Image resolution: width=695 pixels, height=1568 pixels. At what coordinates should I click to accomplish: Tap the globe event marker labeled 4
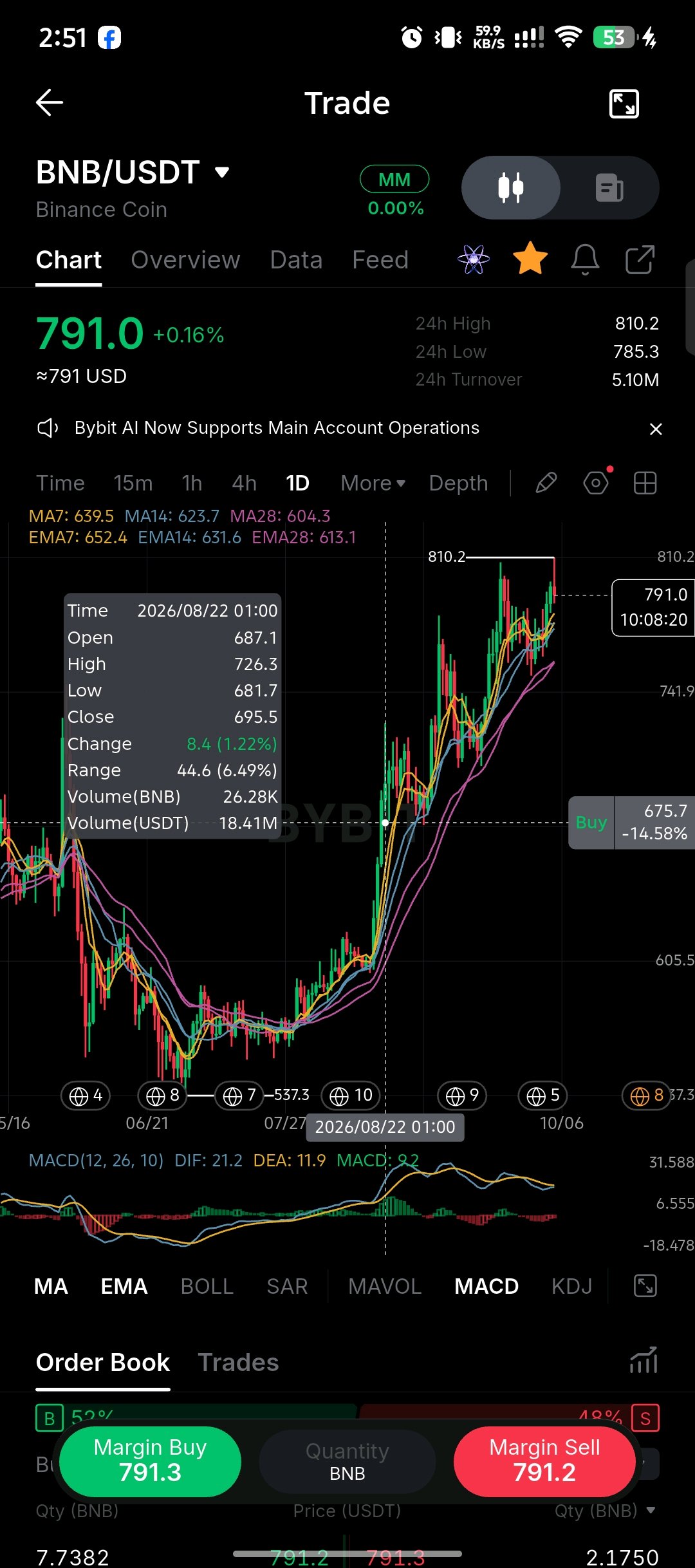[x=86, y=1096]
